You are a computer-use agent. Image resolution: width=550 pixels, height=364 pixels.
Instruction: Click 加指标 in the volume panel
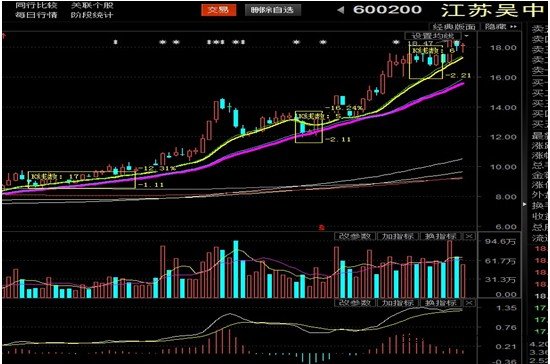(x=398, y=236)
